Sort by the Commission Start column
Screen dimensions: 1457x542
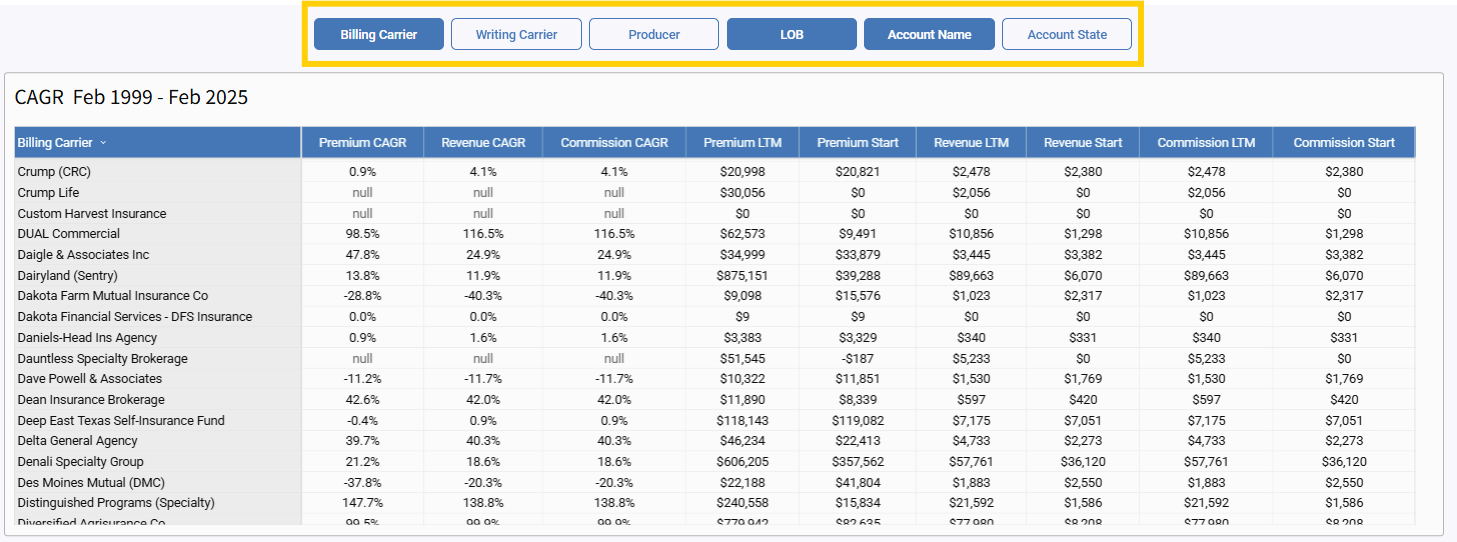click(x=1343, y=143)
